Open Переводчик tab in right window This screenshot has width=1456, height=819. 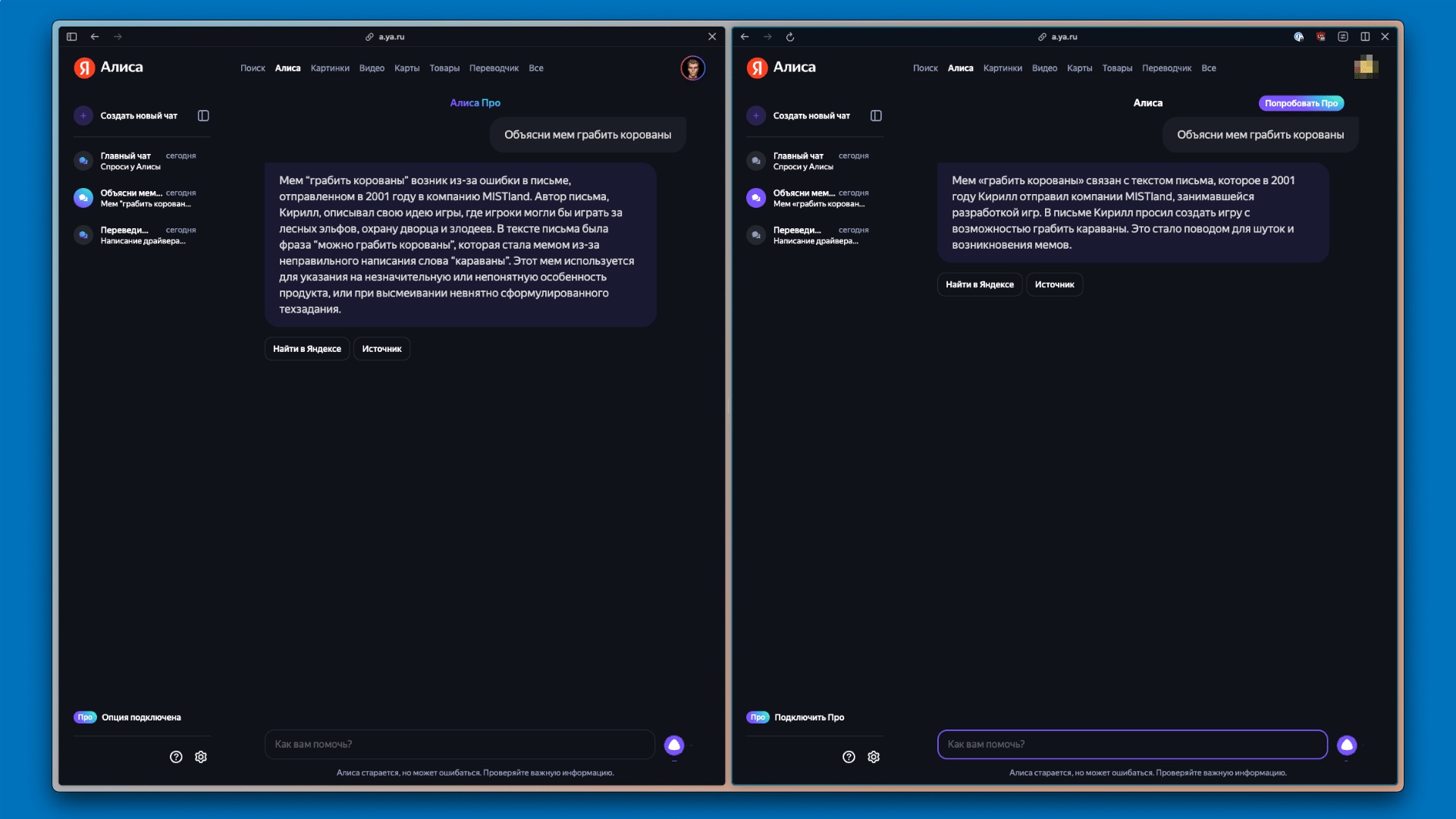[x=1166, y=68]
